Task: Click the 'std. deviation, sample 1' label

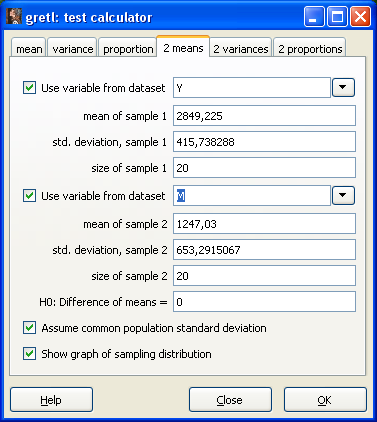Action: [x=109, y=142]
